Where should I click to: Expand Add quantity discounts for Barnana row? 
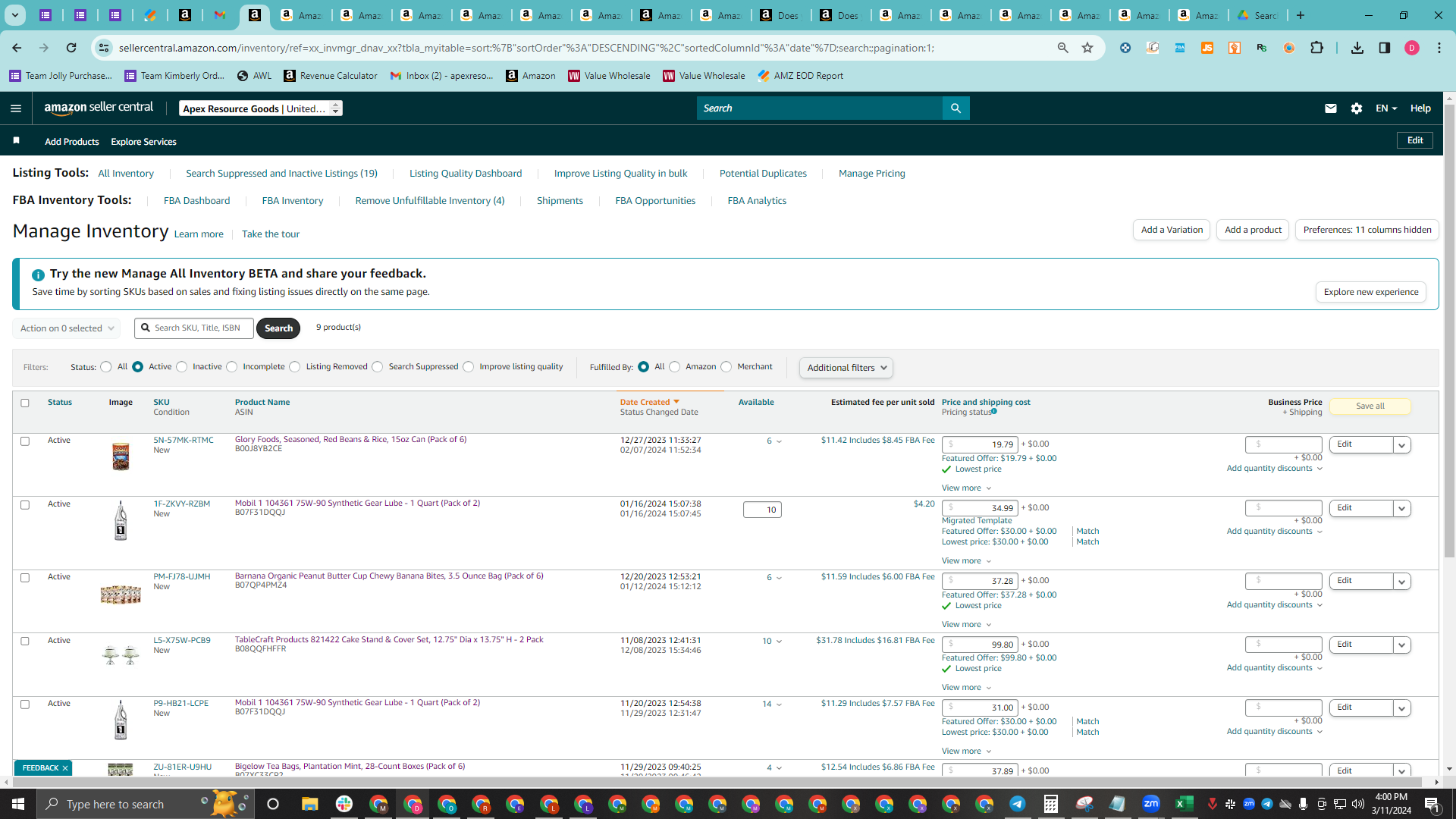pos(1275,604)
